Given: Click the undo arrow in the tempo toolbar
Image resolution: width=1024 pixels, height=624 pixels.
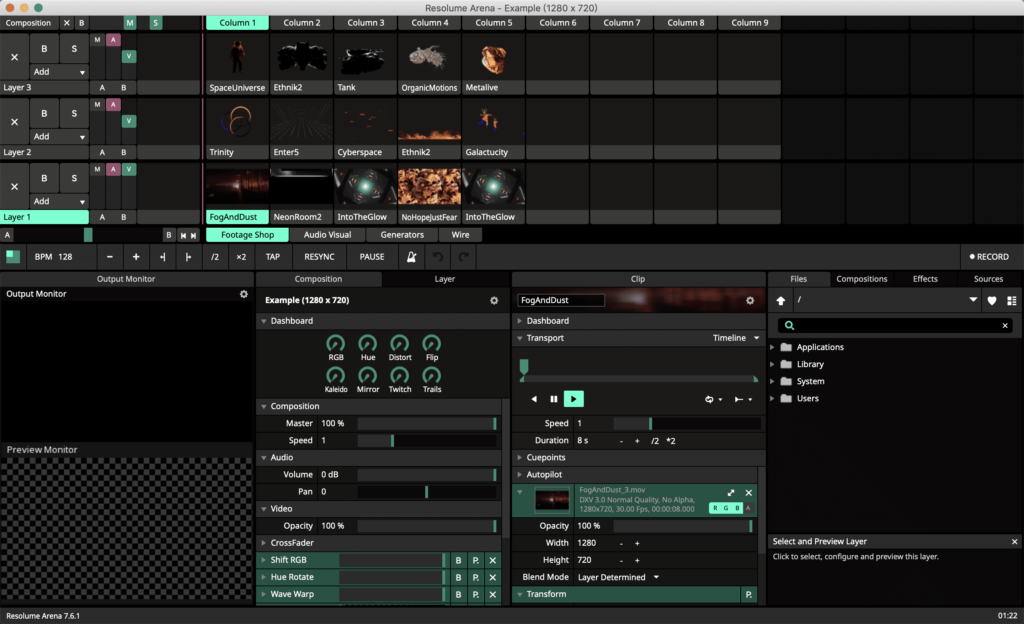Looking at the screenshot, I should coord(438,257).
